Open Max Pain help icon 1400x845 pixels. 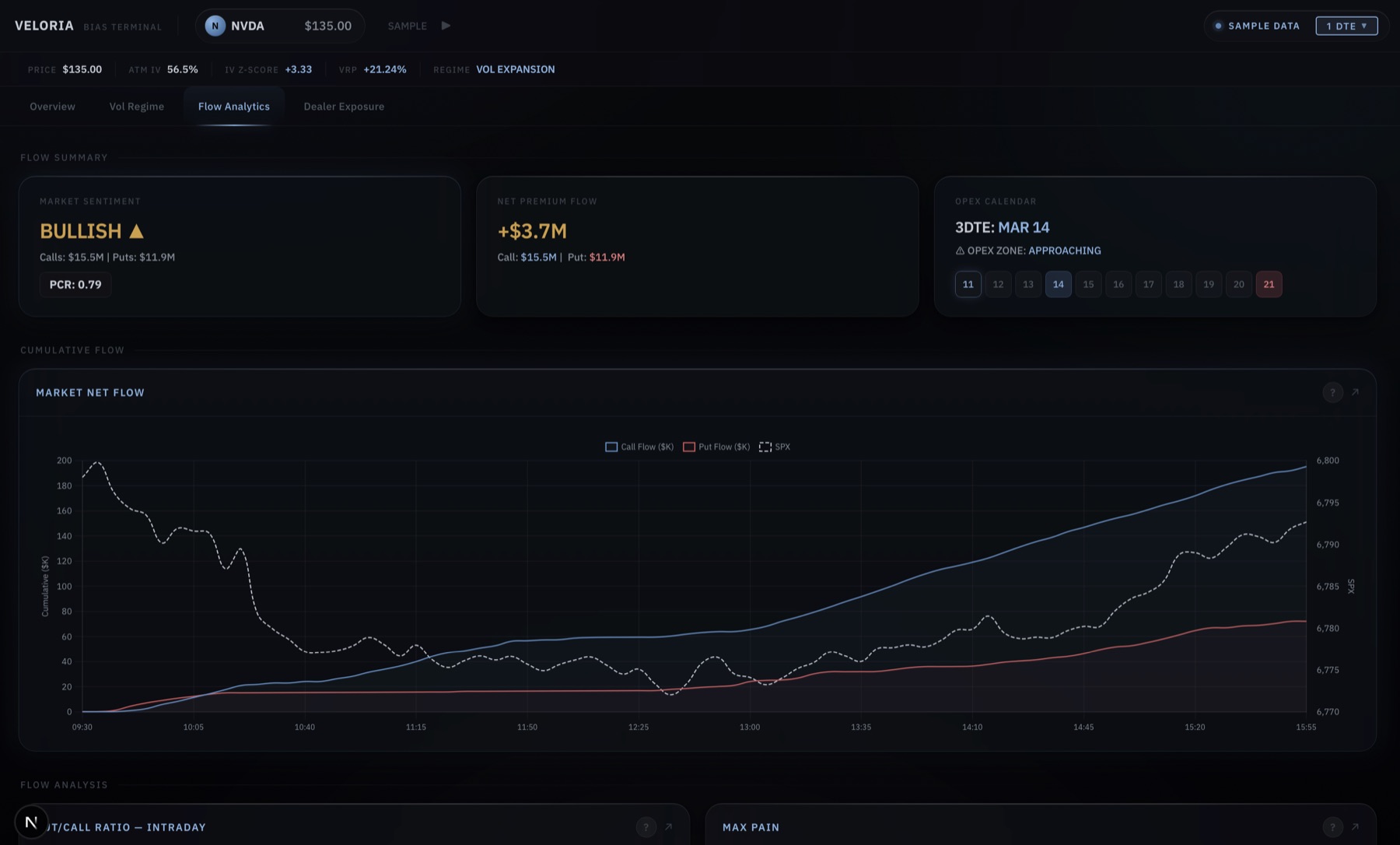tap(1332, 826)
